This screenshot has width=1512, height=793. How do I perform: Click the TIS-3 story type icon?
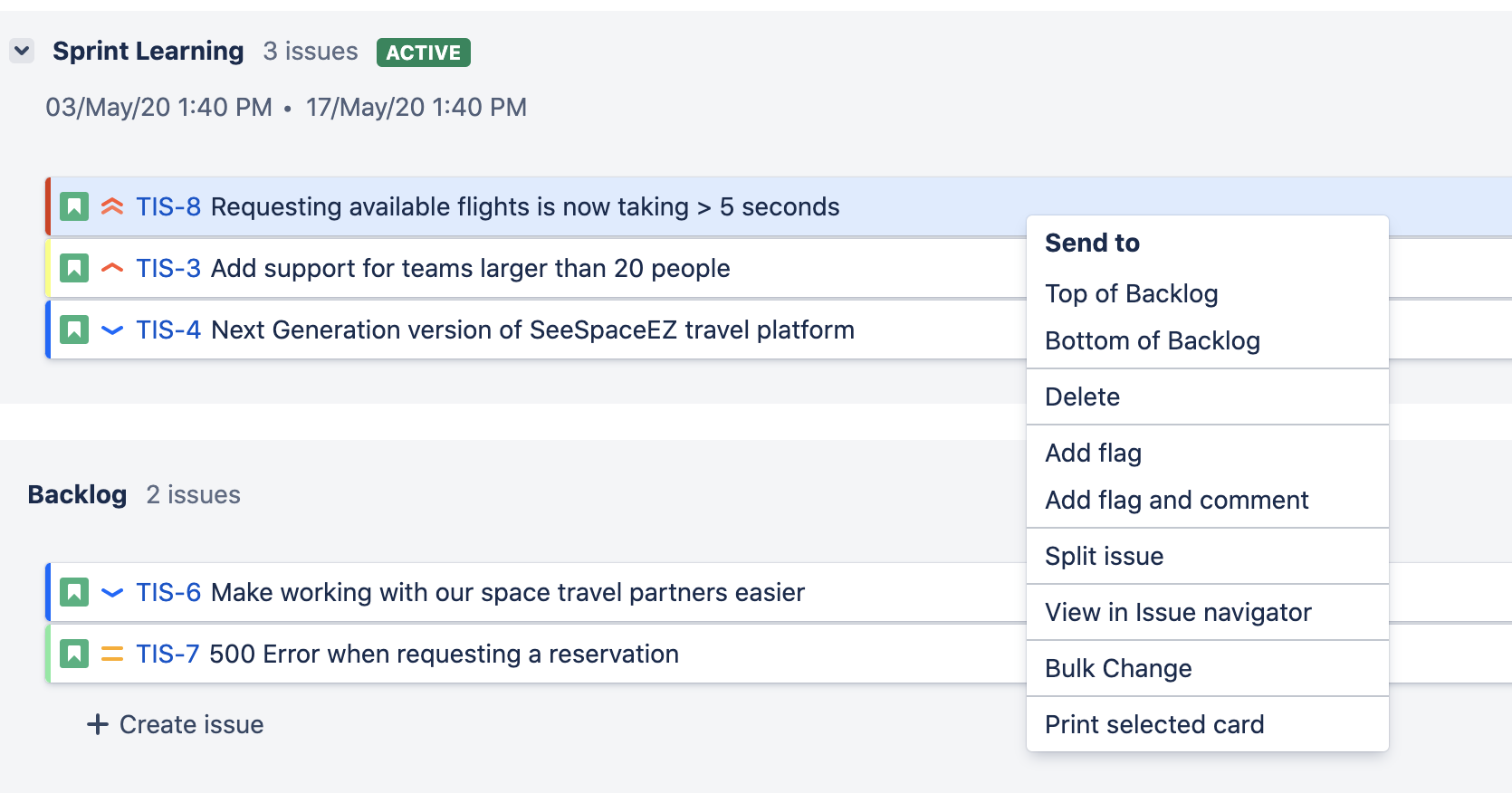[74, 268]
